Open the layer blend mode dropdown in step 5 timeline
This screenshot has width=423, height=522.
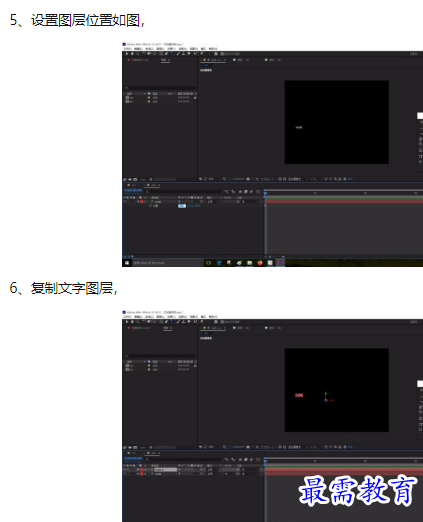click(x=212, y=202)
